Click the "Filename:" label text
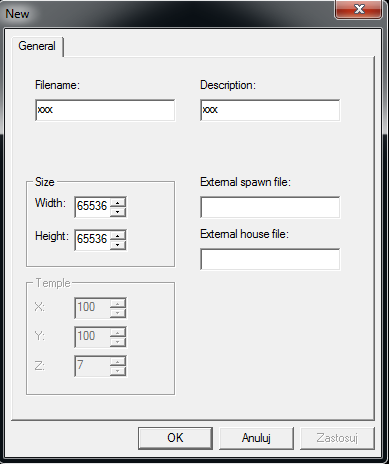 57,85
